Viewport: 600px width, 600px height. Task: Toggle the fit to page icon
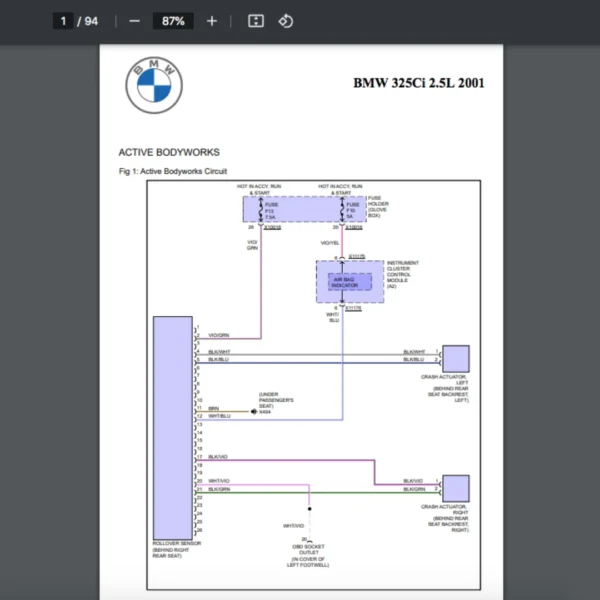point(255,21)
